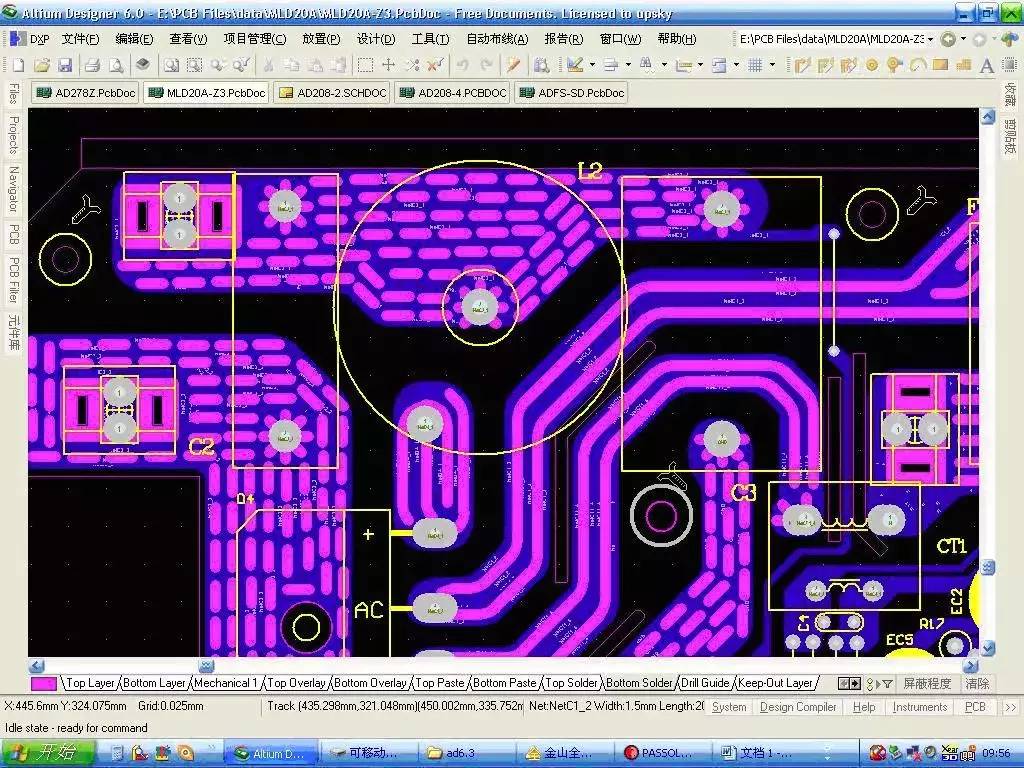1024x768 pixels.
Task: Select the Keep-Out Layer tab
Action: click(776, 683)
